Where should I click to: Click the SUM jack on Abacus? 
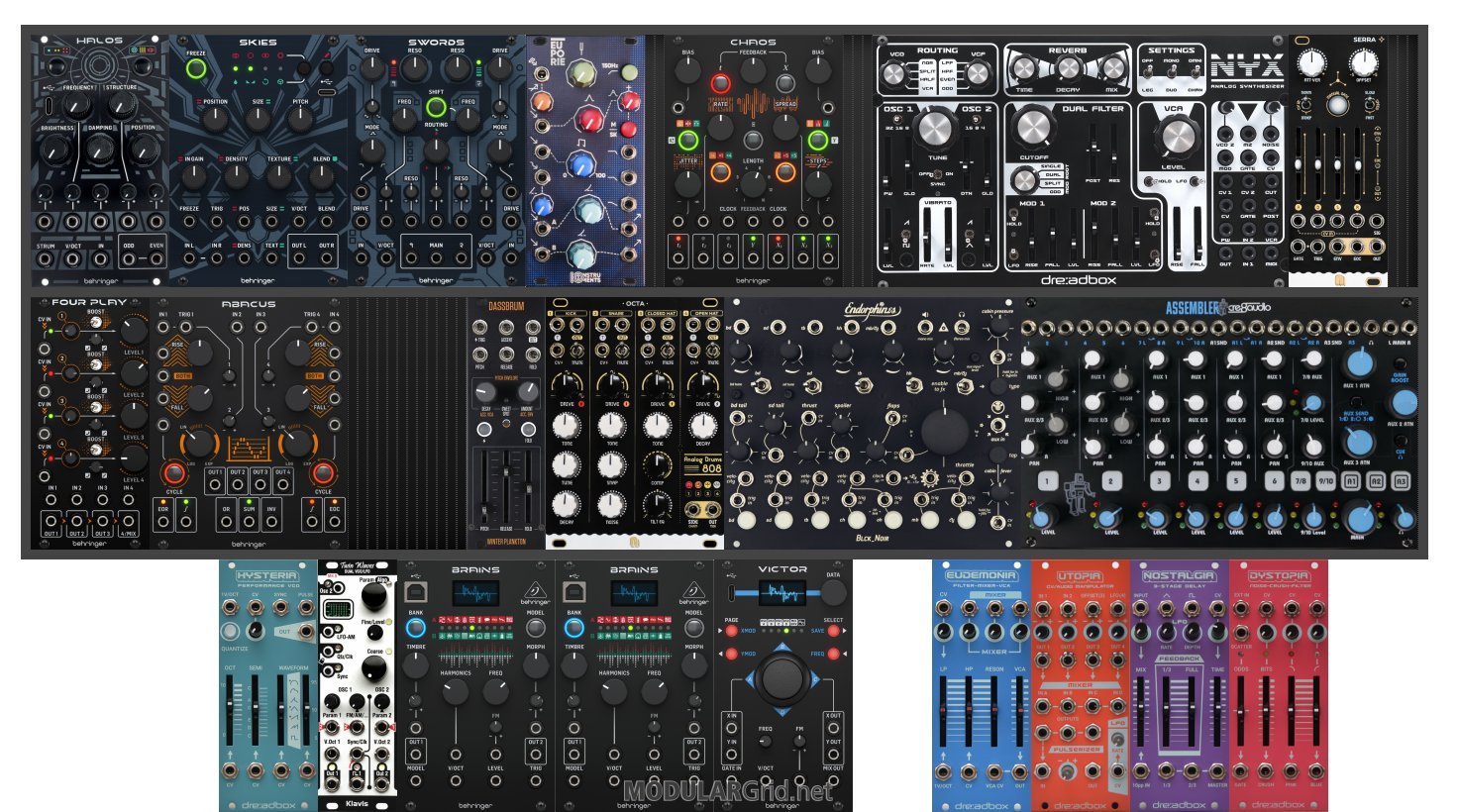click(x=248, y=522)
